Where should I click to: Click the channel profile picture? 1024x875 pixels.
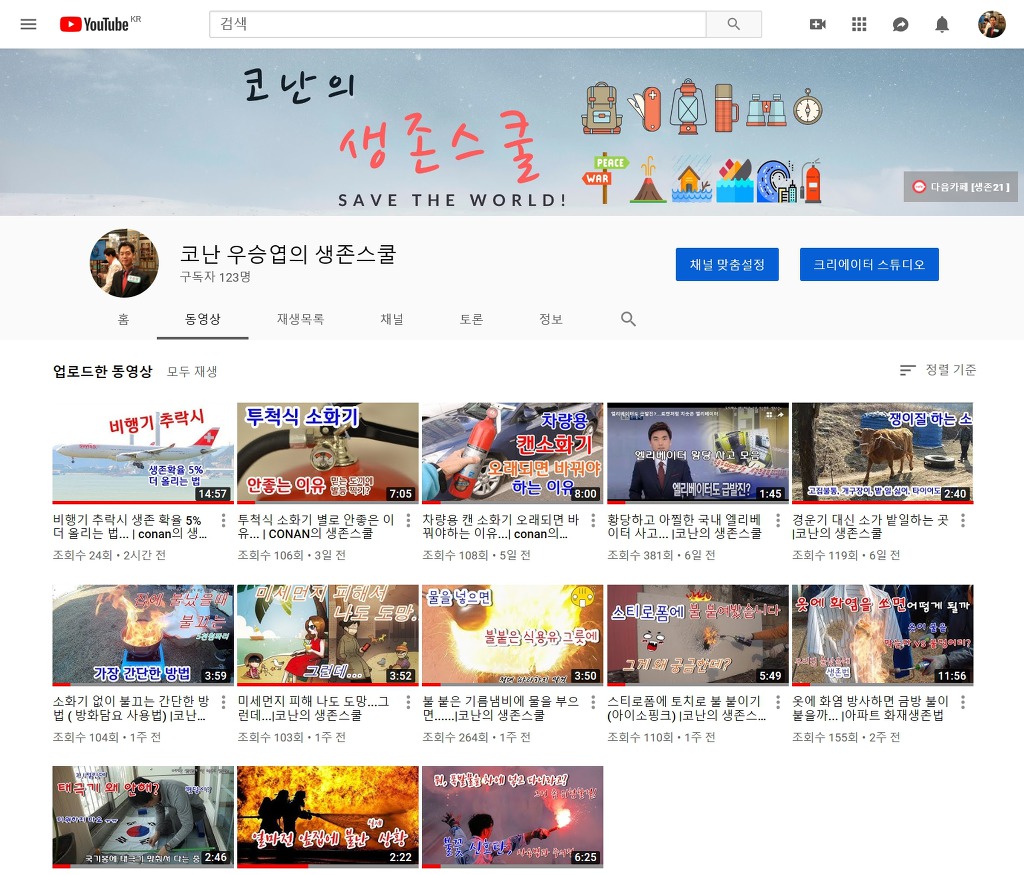(x=124, y=263)
